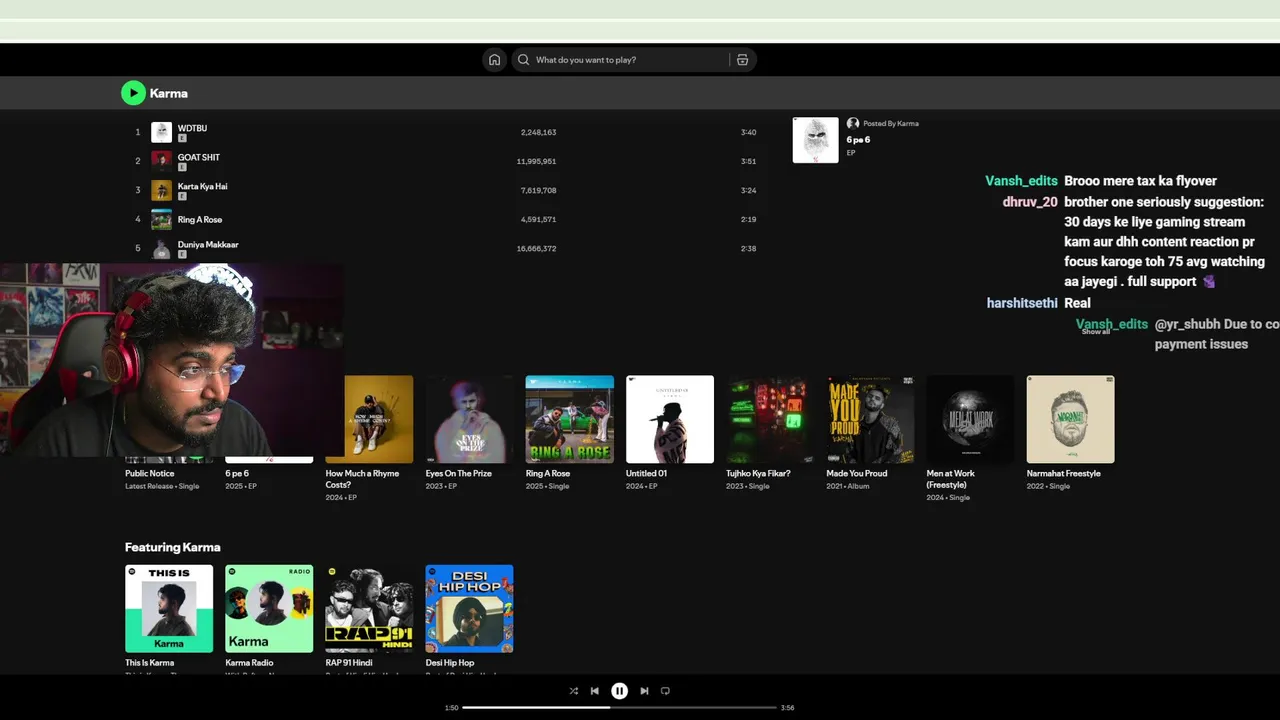
Task: Click the 11,995,951 play count
Action: [536, 161]
